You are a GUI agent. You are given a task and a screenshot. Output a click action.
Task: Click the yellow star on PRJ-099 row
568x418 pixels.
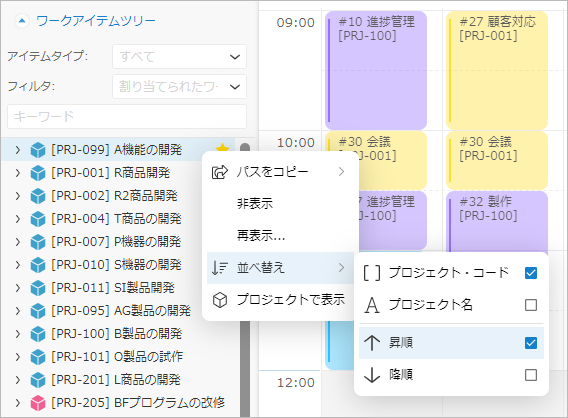[x=222, y=148]
